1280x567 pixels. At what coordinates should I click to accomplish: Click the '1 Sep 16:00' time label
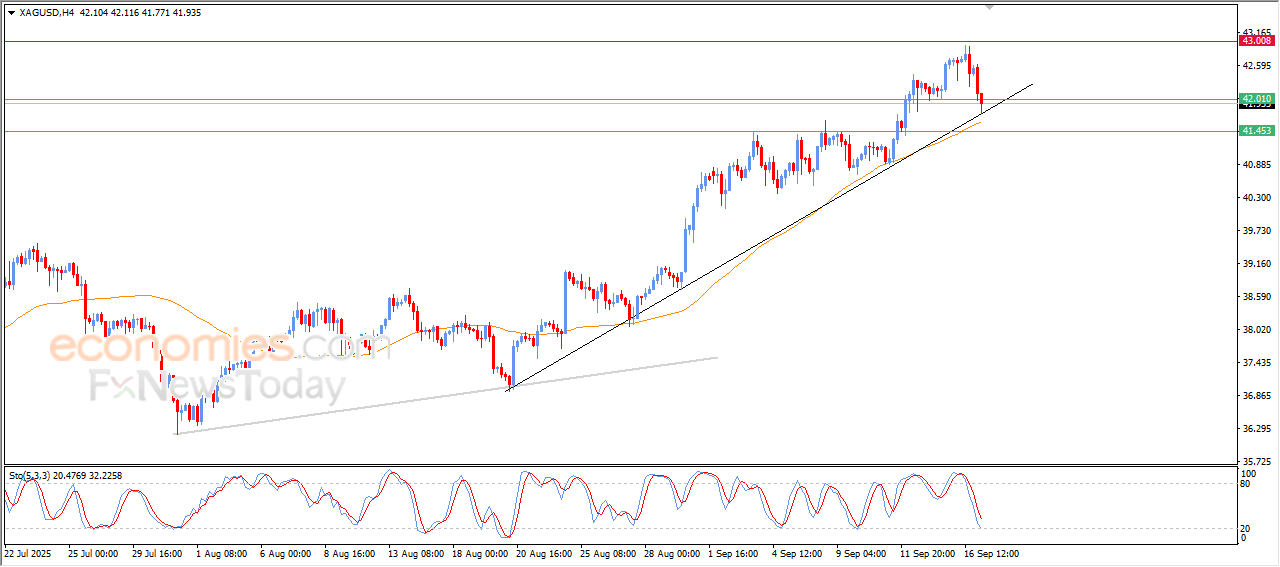click(735, 553)
